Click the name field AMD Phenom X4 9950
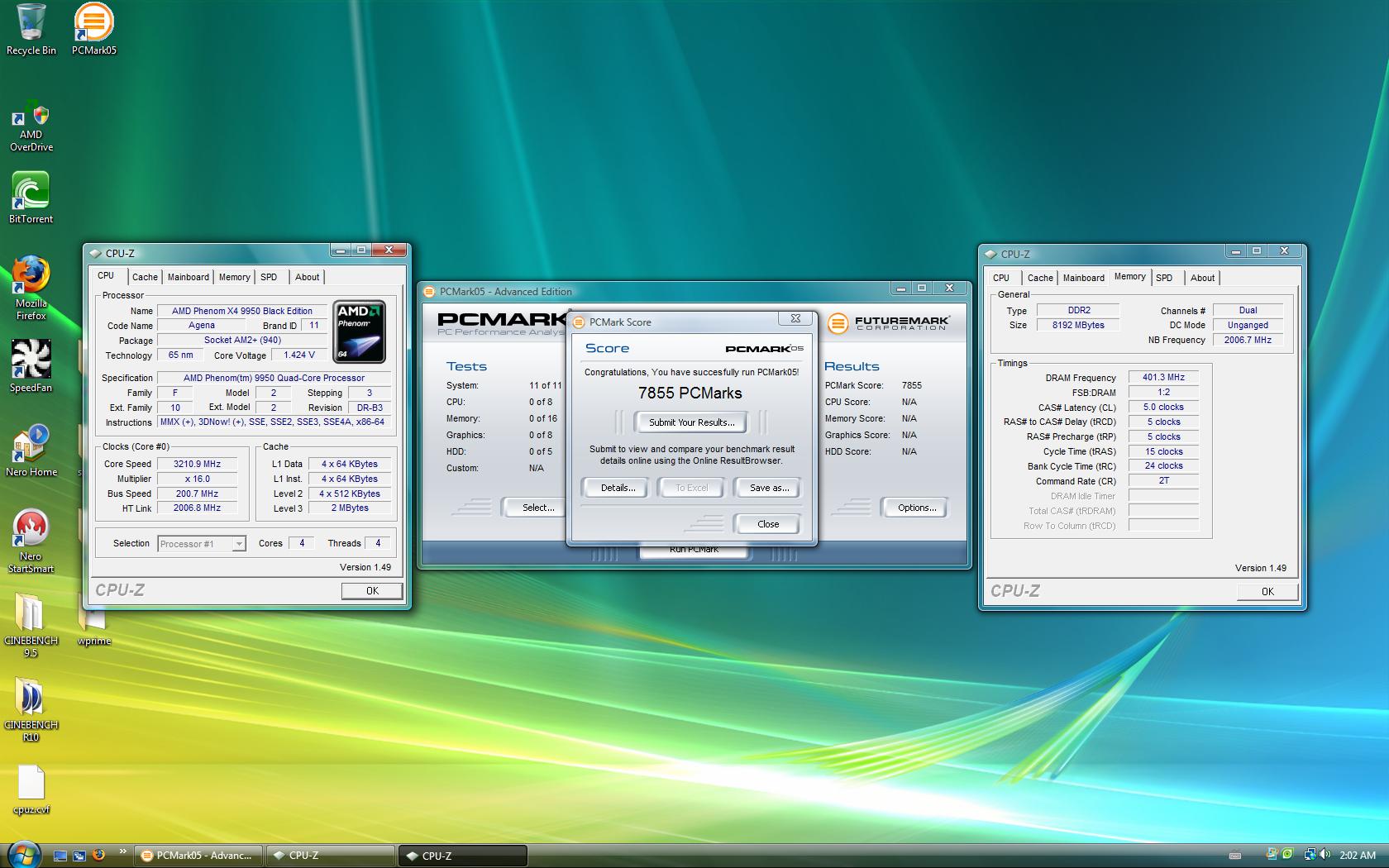 [x=241, y=311]
